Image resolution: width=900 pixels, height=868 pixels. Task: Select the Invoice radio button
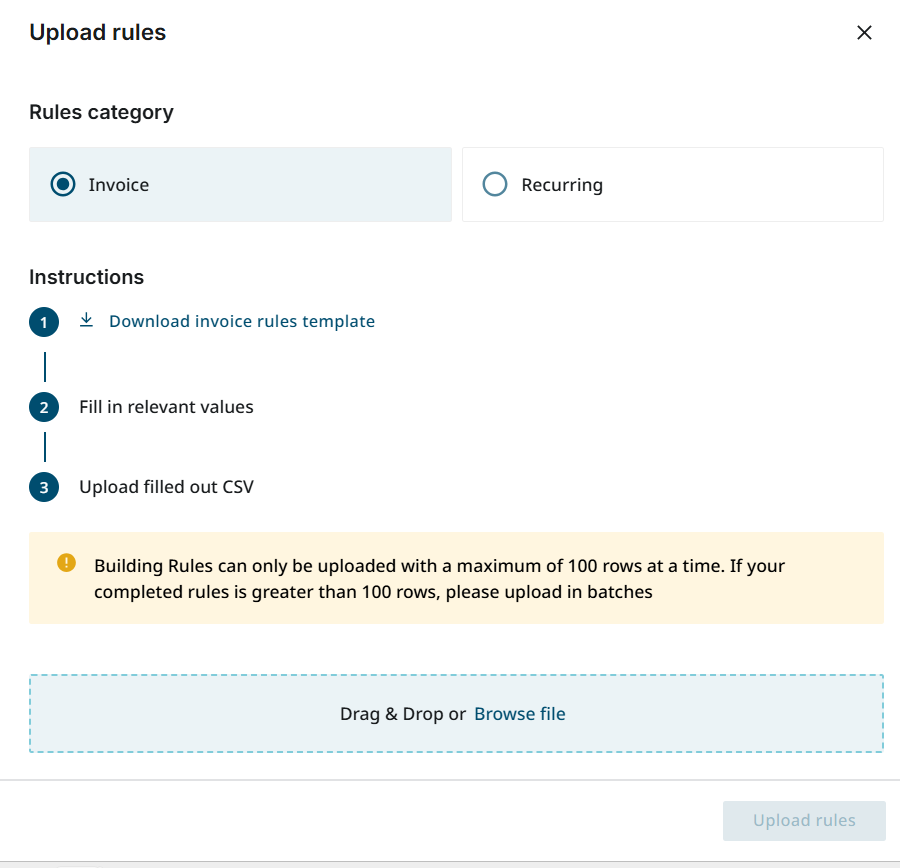(63, 185)
